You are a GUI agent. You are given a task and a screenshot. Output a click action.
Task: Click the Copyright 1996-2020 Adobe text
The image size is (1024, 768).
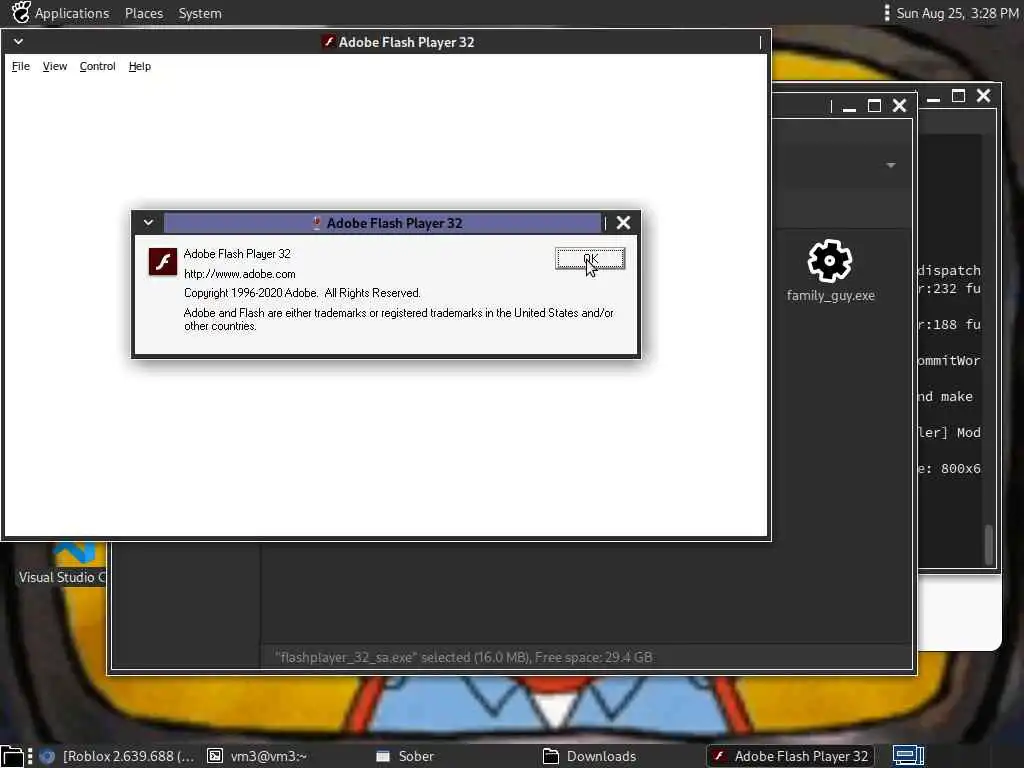click(x=302, y=293)
